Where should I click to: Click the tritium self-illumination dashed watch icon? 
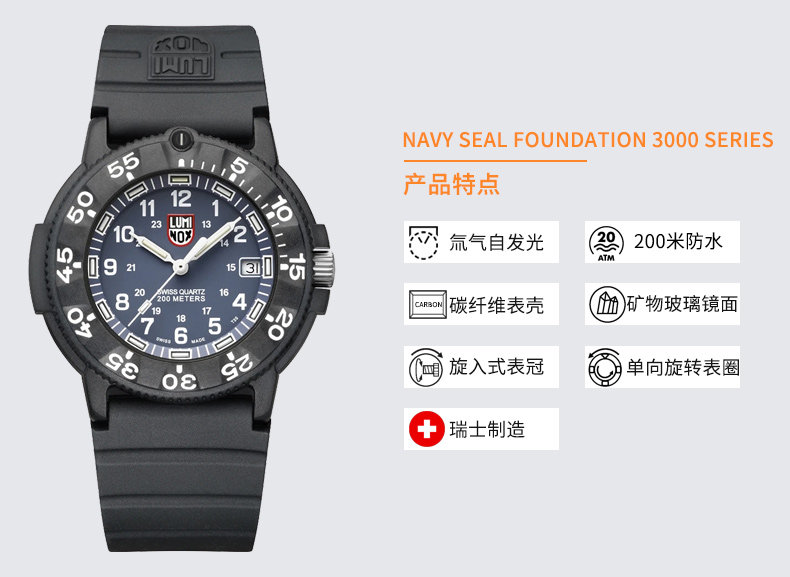[x=423, y=242]
